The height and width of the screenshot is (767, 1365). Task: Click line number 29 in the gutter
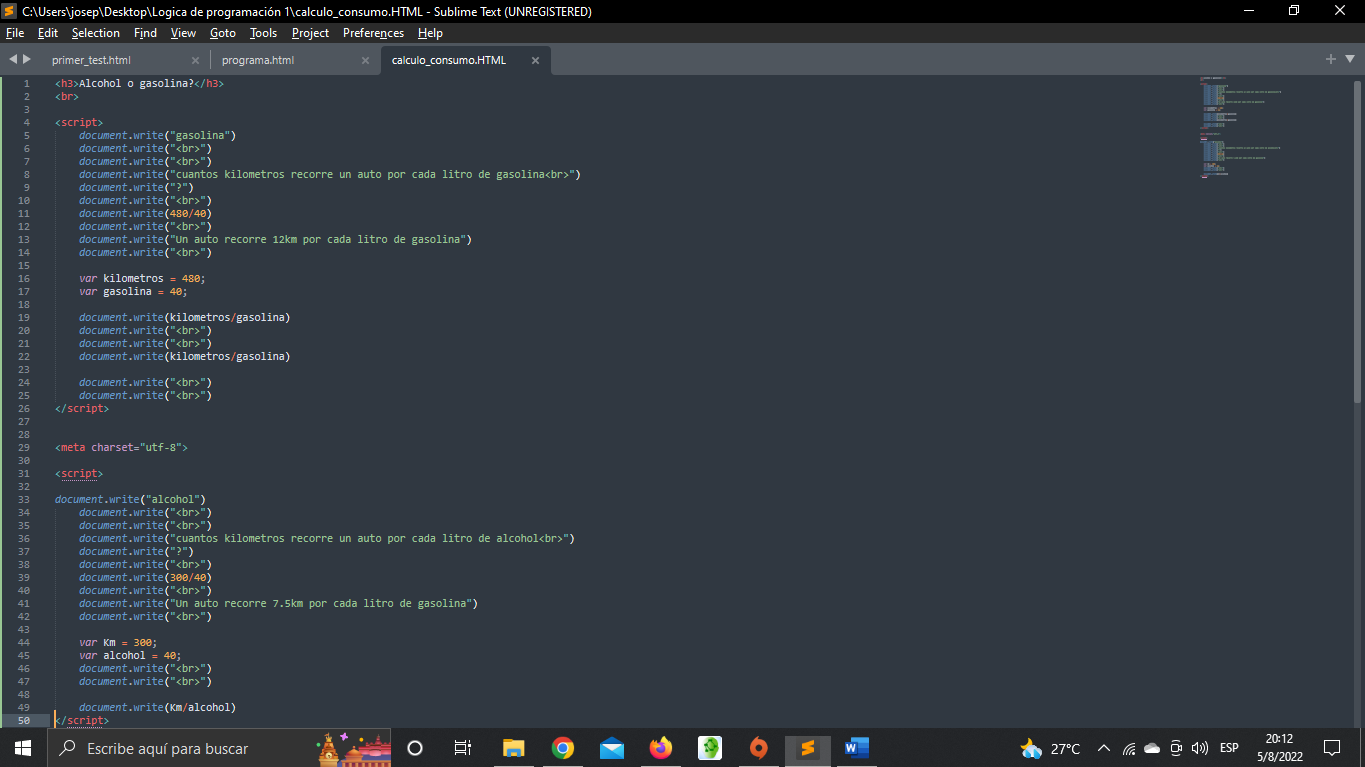24,447
